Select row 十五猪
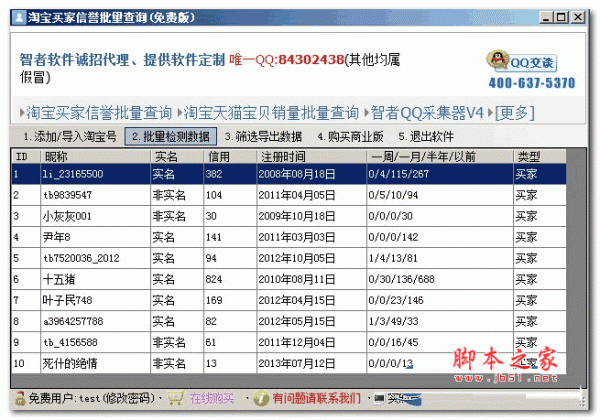Image resolution: width=600 pixels, height=420 pixels. point(289,279)
